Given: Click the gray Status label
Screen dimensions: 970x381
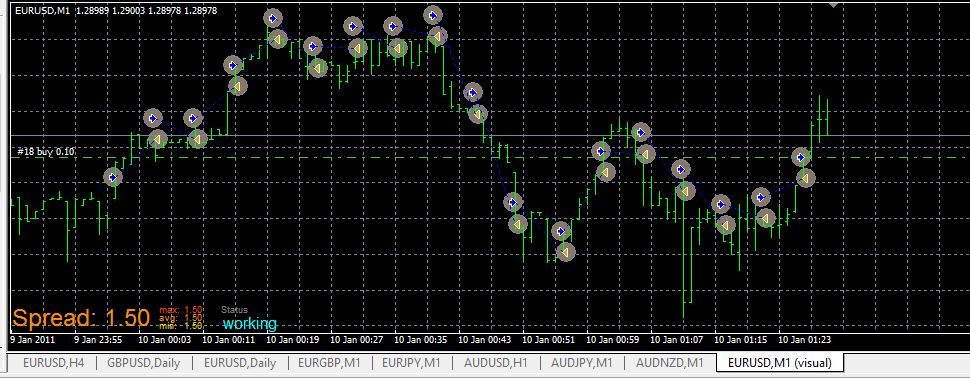Looking at the screenshot, I should (x=234, y=310).
